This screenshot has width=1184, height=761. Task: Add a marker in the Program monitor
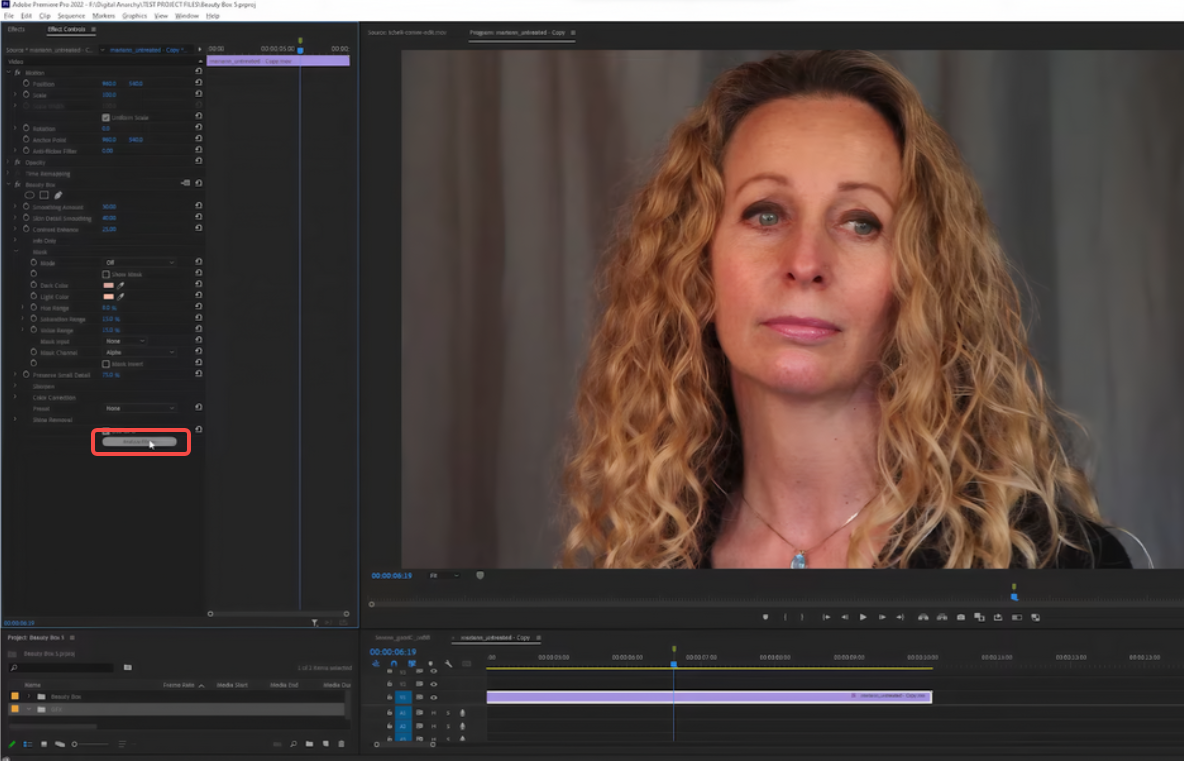click(766, 618)
